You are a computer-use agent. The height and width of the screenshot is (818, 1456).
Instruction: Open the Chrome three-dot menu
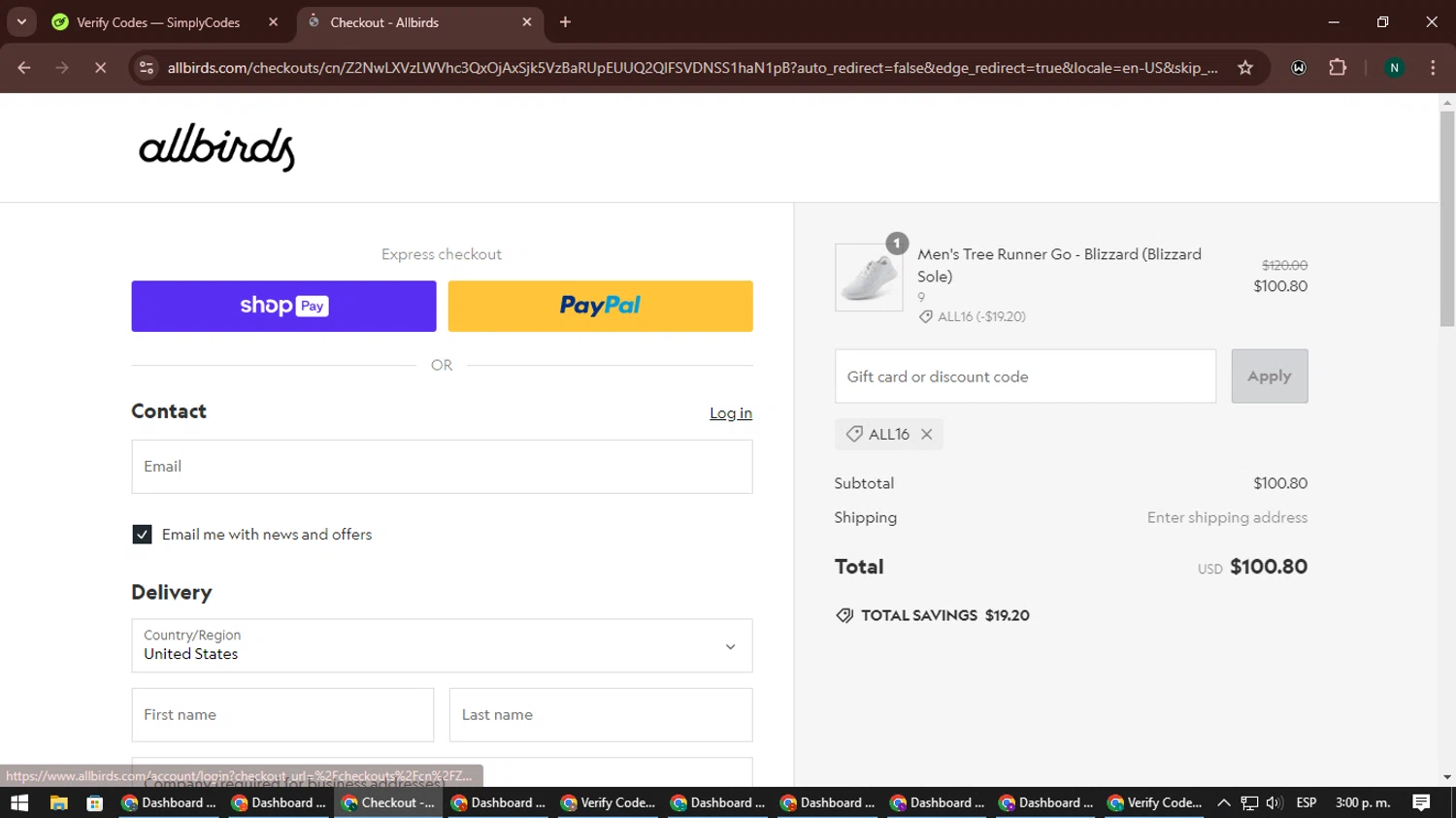1433,68
